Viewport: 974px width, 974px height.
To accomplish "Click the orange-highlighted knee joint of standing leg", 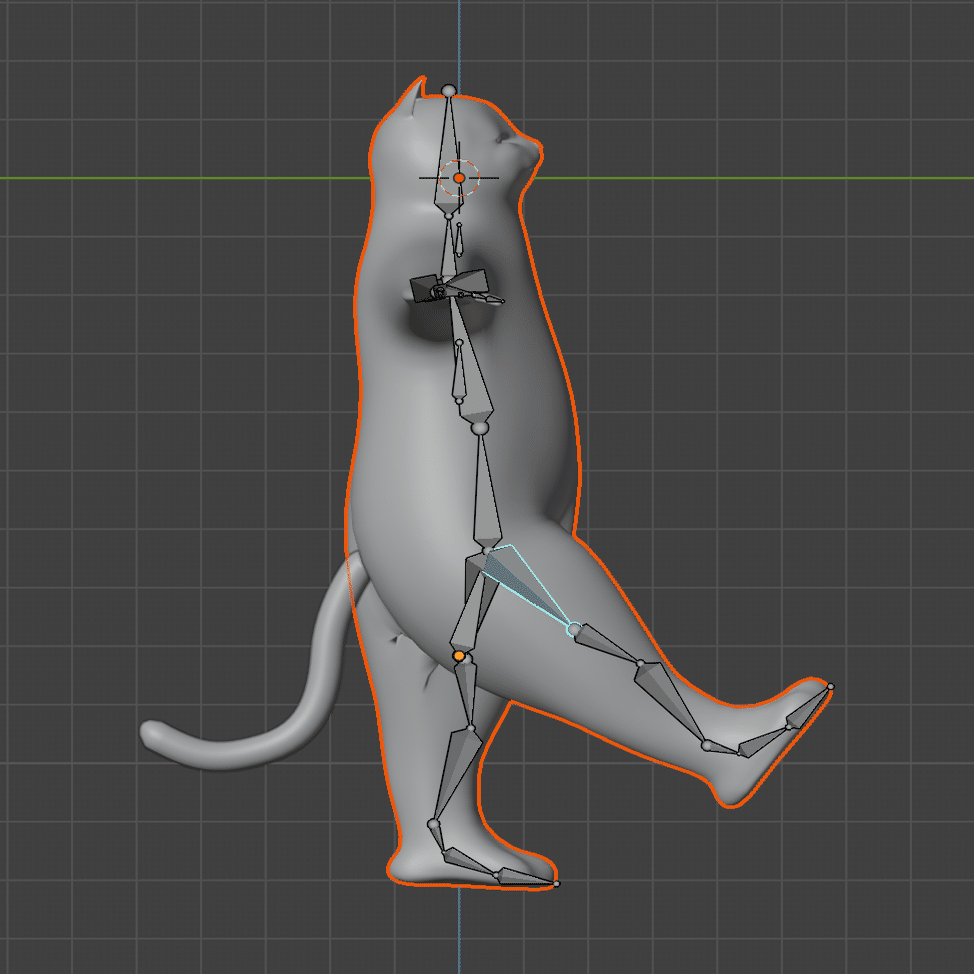I will [459, 656].
